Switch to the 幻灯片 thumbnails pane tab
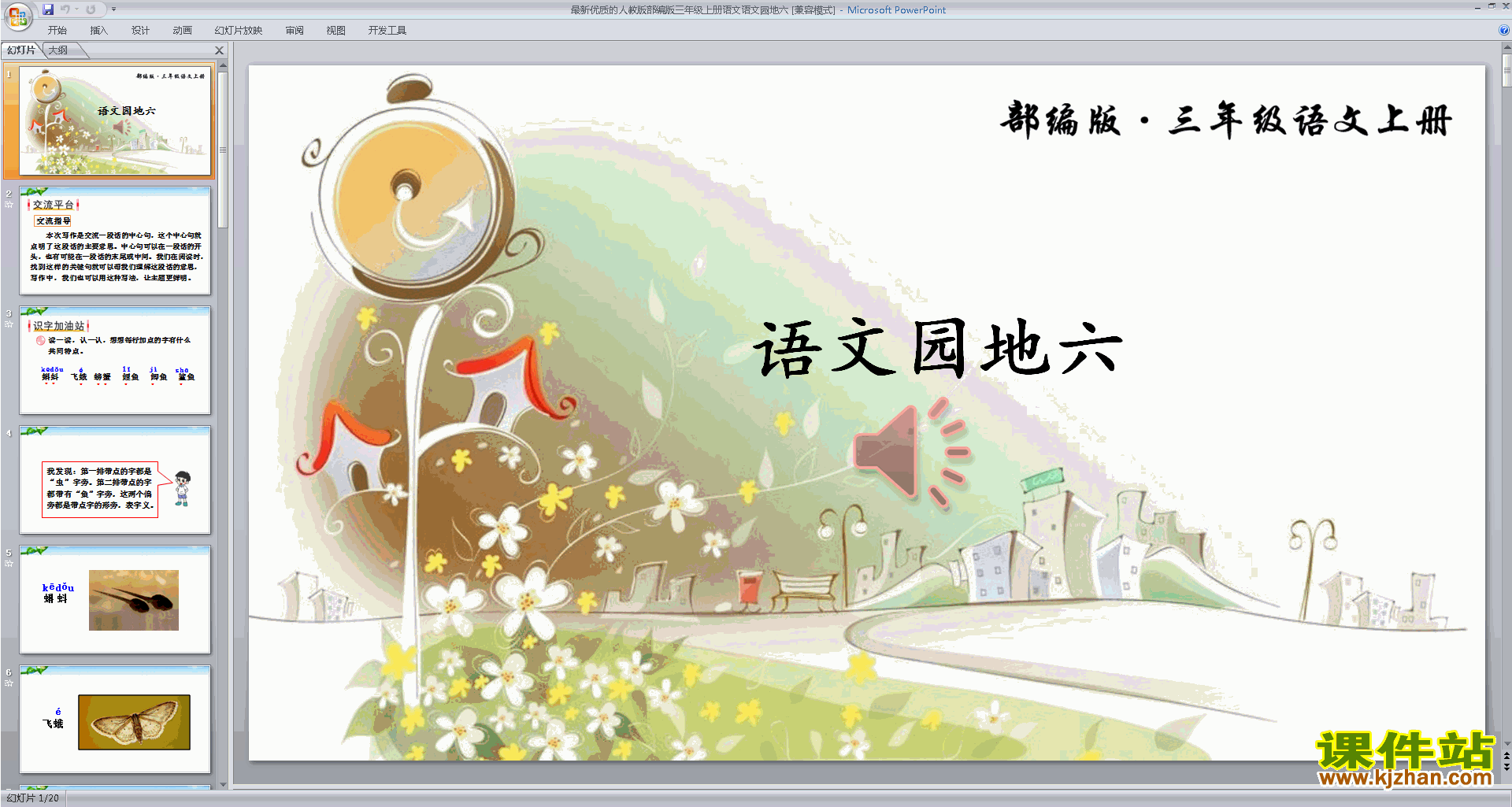Viewport: 1512px width, 807px height. click(x=21, y=50)
